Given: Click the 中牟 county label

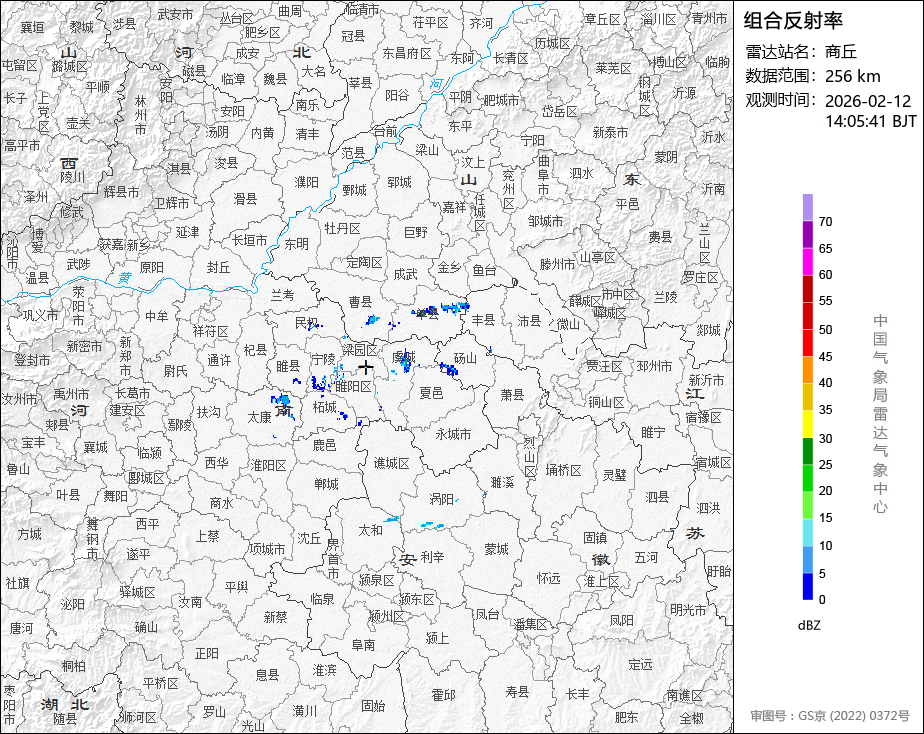Looking at the screenshot, I should coord(157,316).
